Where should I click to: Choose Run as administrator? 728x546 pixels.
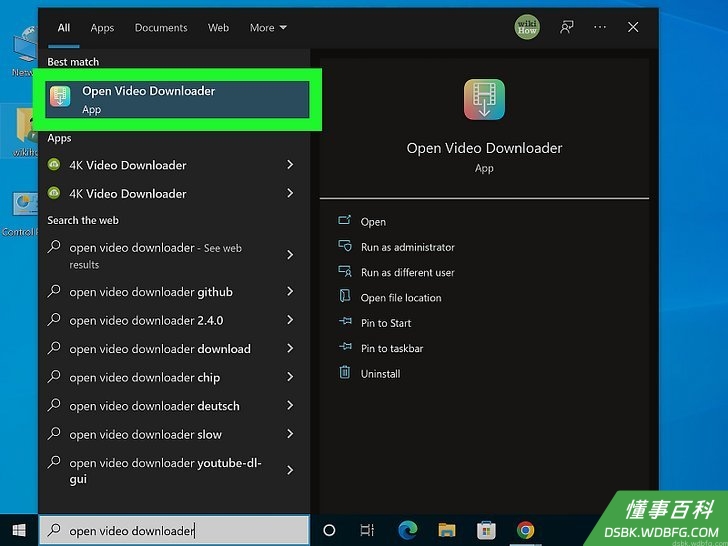(408, 247)
